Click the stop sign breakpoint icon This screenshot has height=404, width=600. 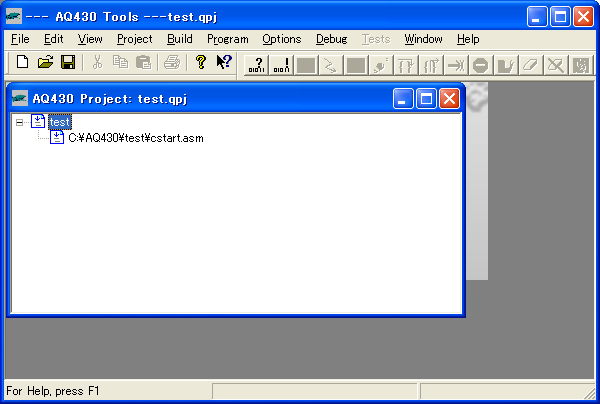tap(481, 66)
